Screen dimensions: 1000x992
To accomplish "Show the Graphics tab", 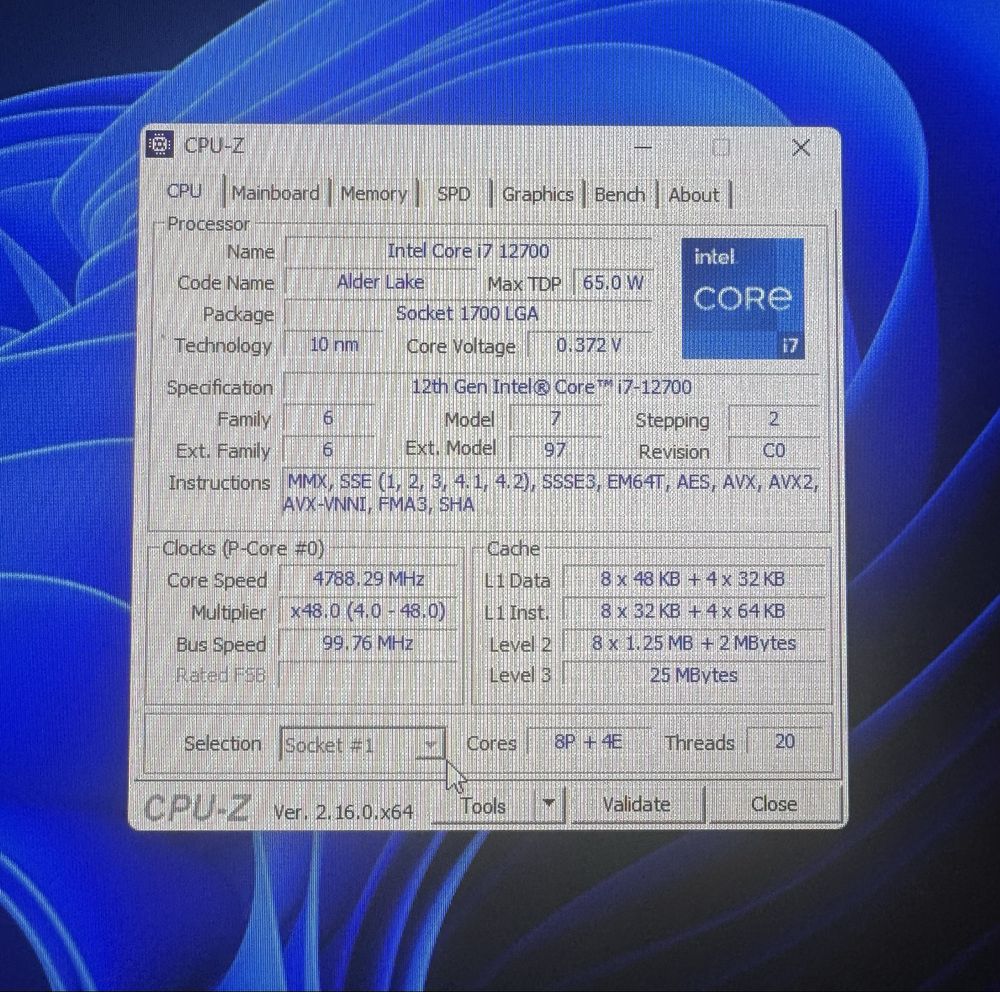I will [538, 195].
